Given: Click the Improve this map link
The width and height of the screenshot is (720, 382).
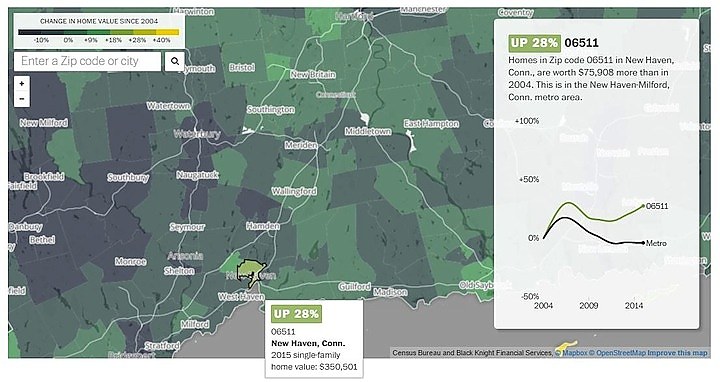Looking at the screenshot, I should click(x=678, y=353).
